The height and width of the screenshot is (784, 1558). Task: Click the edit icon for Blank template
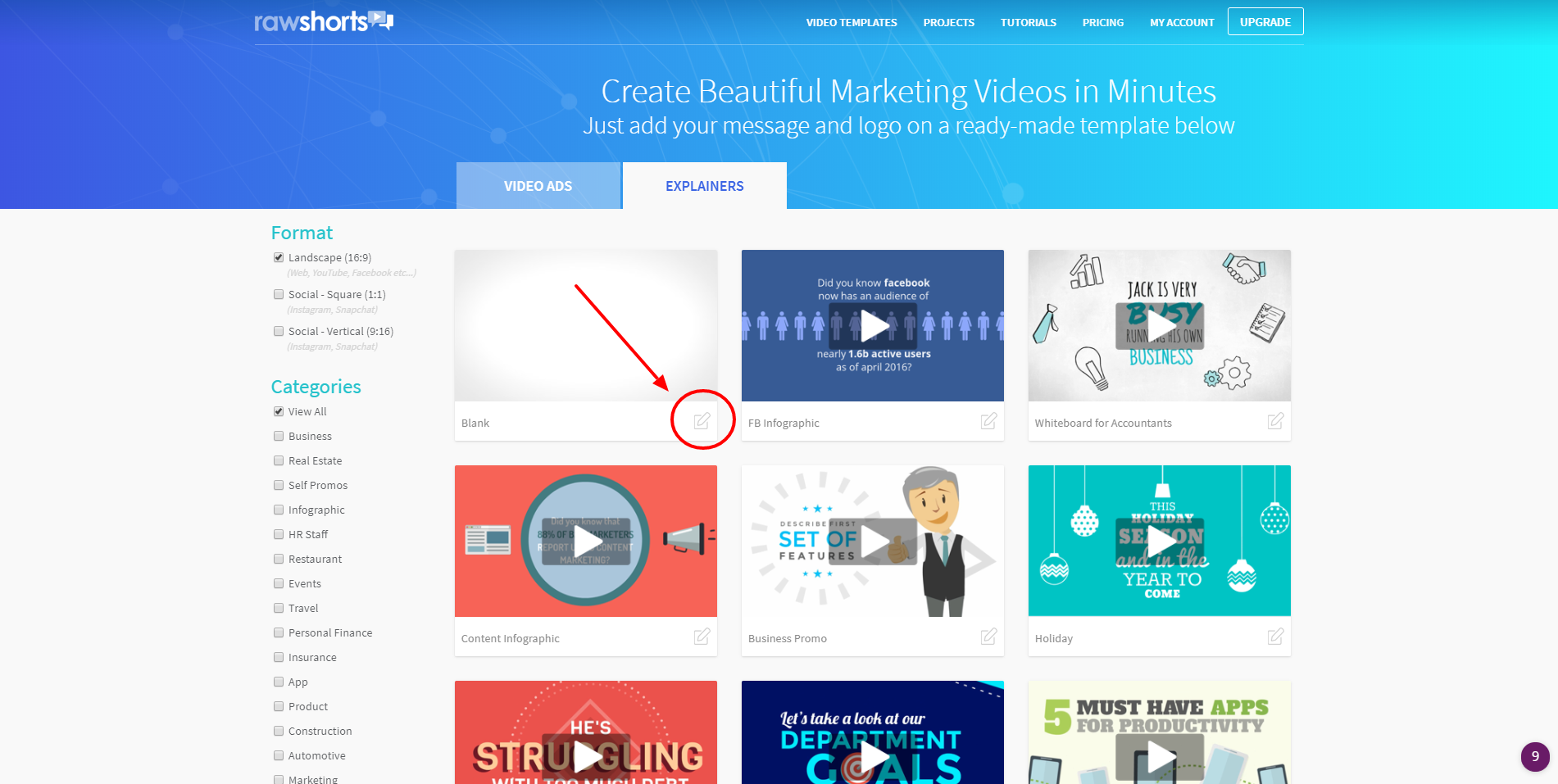pyautogui.click(x=702, y=421)
